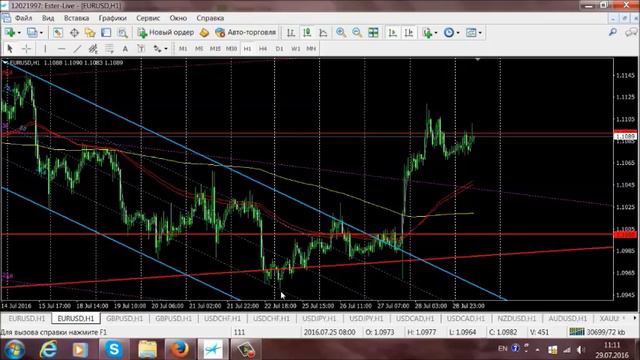Image resolution: width=640 pixels, height=360 pixels.
Task: Toggle the Navigator panel star-folder icon
Action: [90, 33]
